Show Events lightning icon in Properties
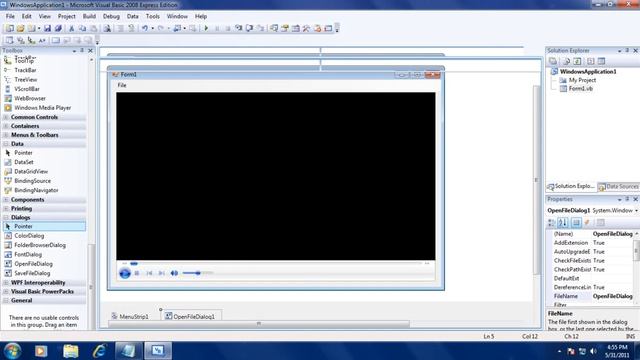640x360 pixels. [x=587, y=223]
